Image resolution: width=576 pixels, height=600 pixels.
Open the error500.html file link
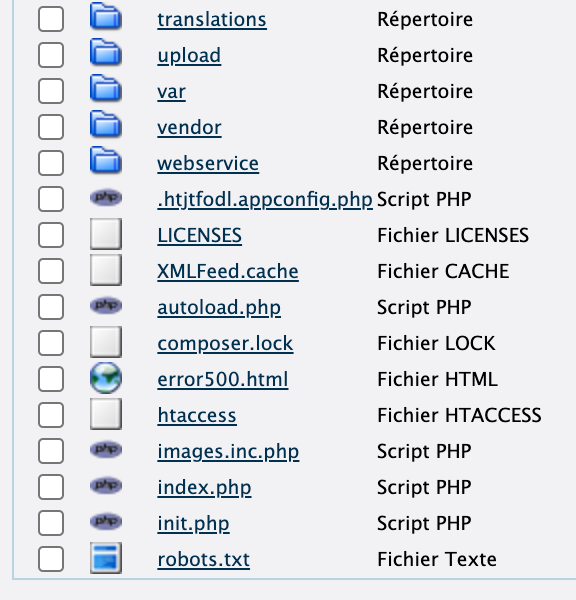[x=223, y=380]
